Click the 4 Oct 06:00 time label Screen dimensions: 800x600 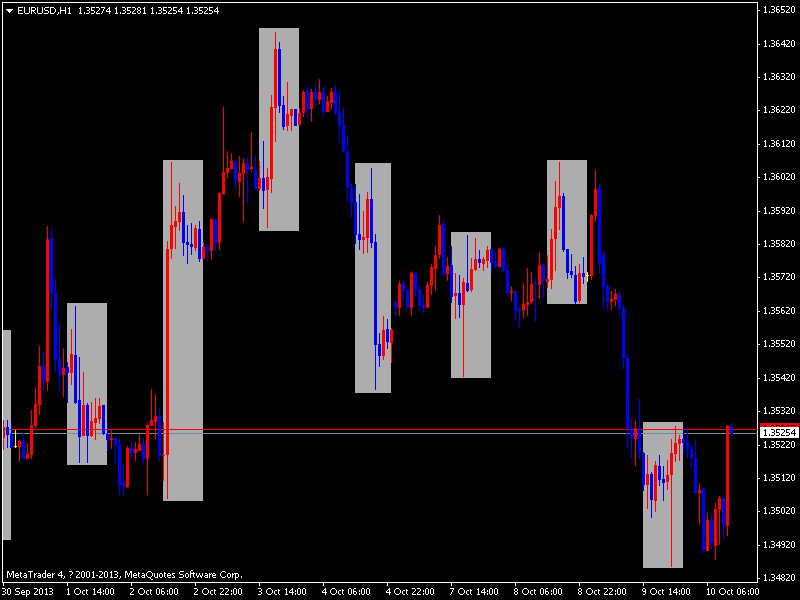tap(346, 592)
